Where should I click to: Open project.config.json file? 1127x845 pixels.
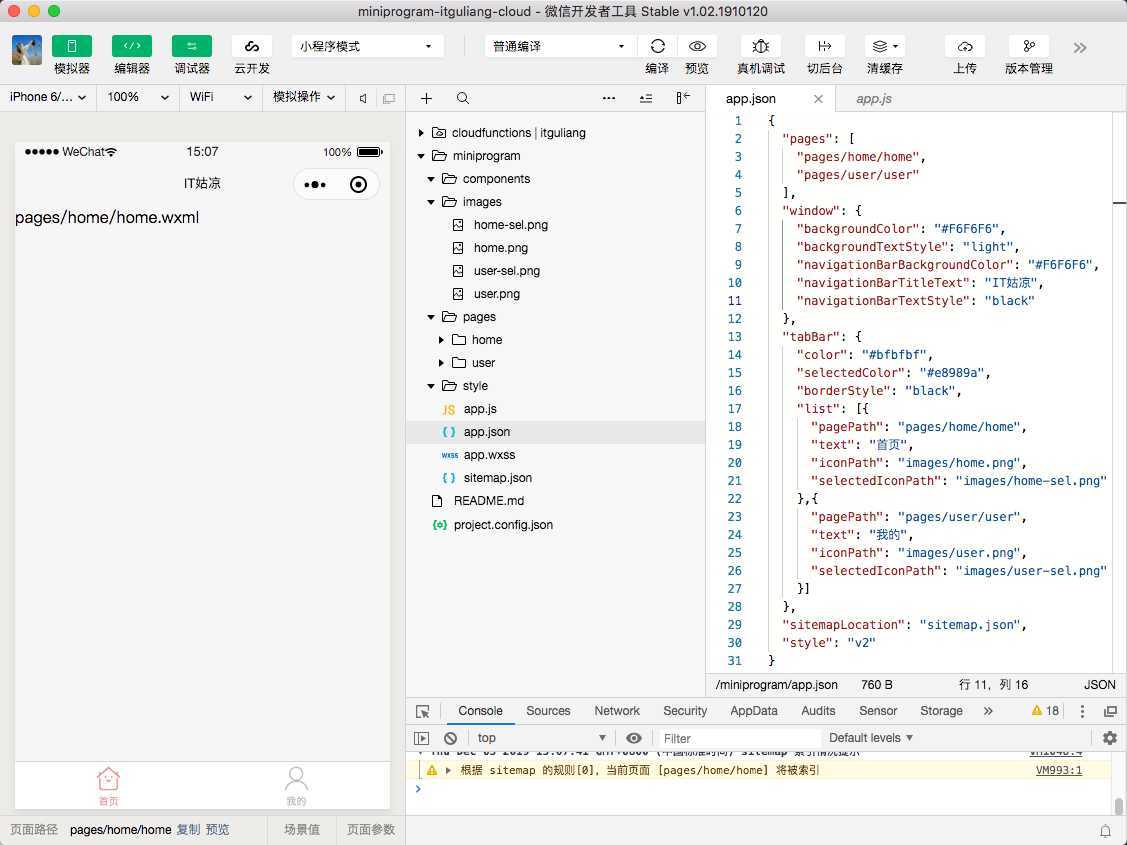tap(503, 525)
